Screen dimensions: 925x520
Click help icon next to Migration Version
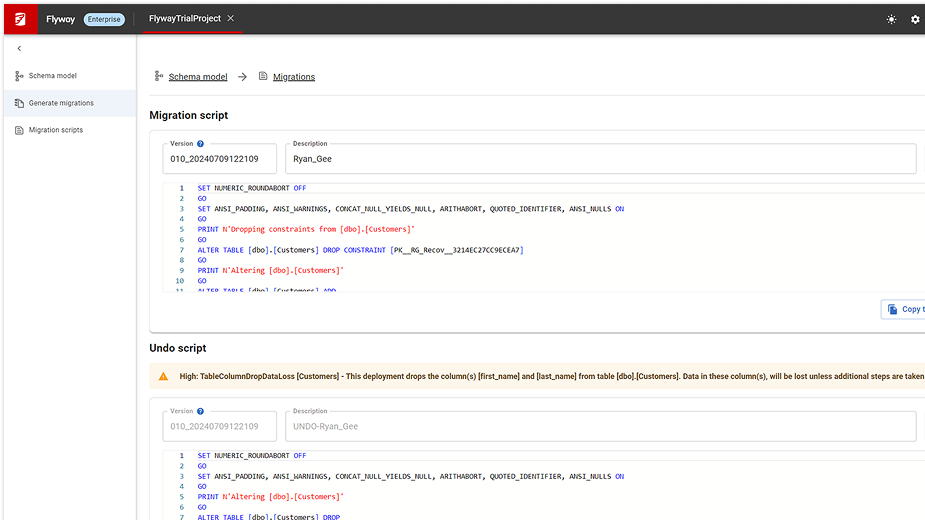click(201, 144)
